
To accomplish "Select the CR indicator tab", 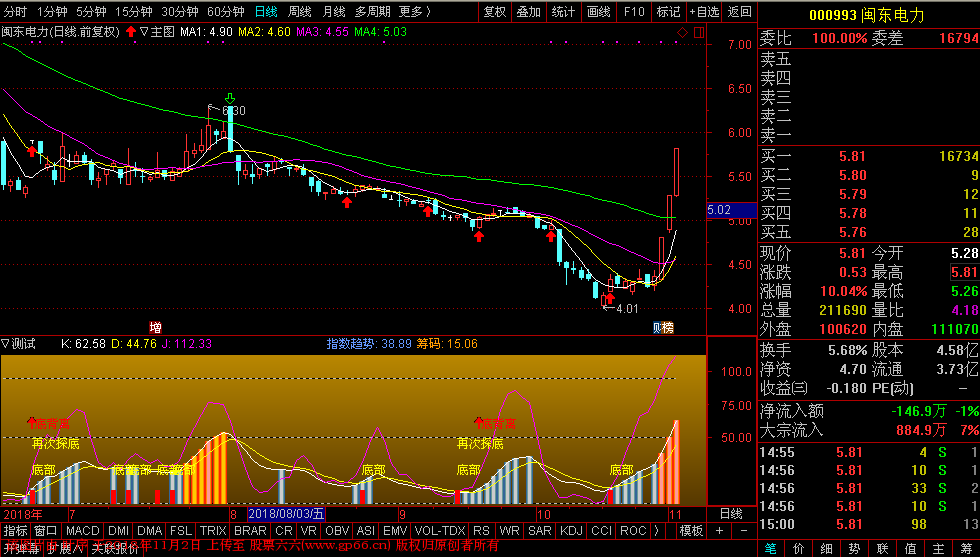I will click(284, 531).
